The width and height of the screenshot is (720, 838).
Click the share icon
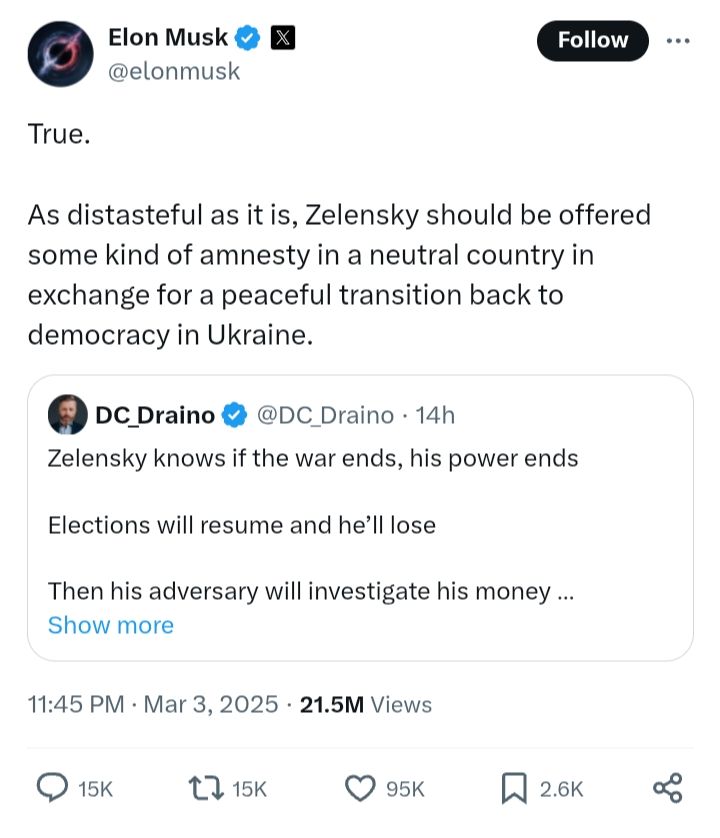tap(667, 788)
